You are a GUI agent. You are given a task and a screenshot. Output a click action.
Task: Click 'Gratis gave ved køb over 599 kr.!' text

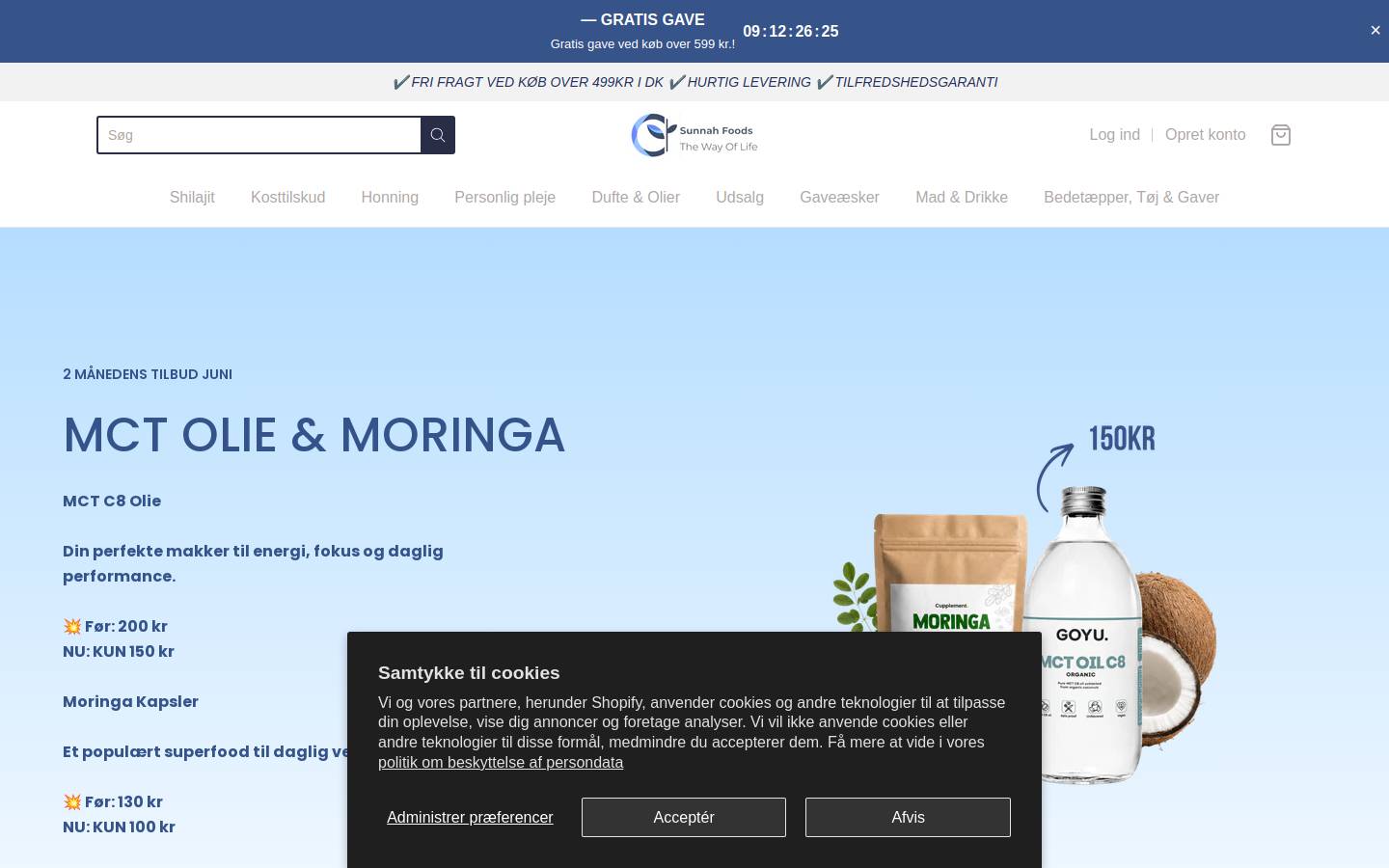point(642,44)
